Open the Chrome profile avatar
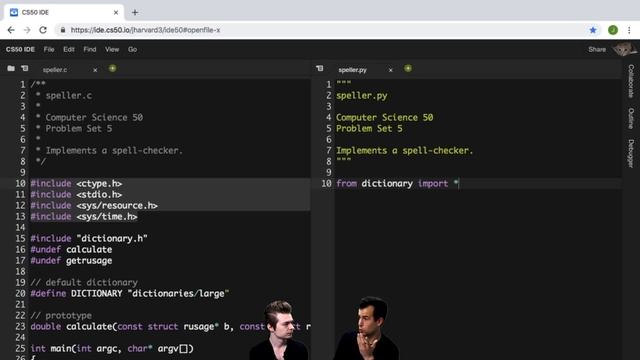The height and width of the screenshot is (360, 640). 613,30
